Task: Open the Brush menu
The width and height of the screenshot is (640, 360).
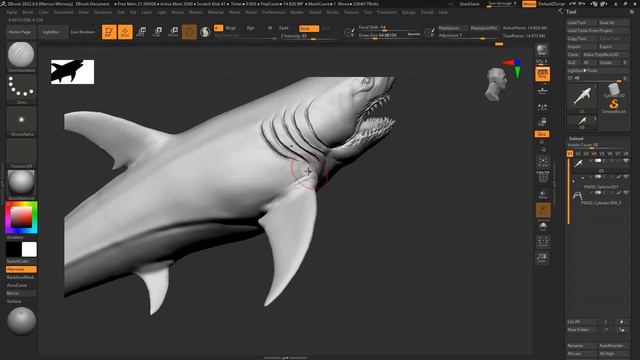Action: 28,13
